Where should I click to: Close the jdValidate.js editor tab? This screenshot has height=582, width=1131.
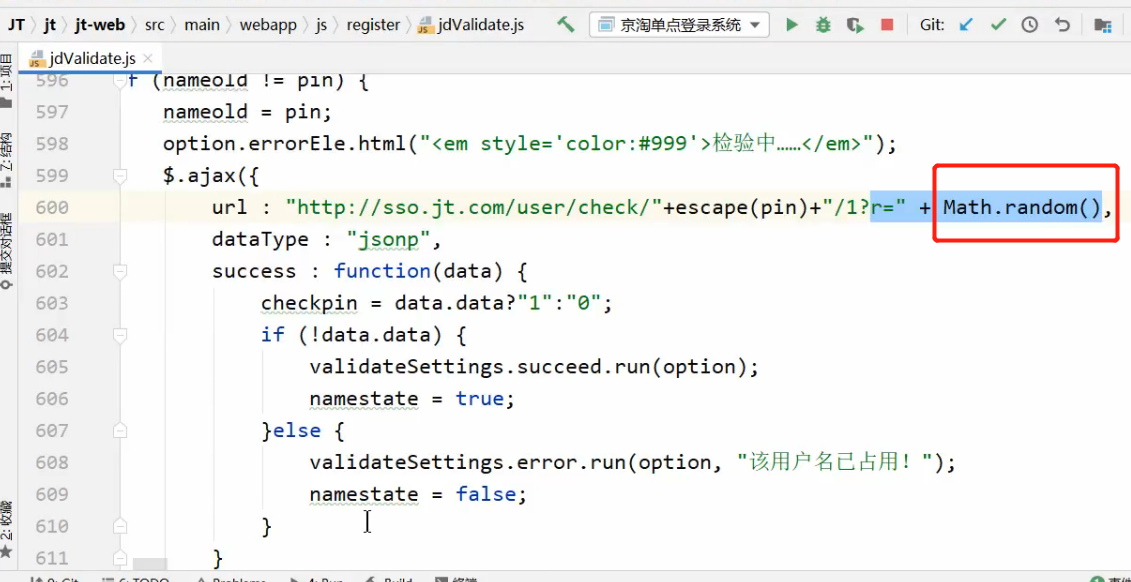[x=148, y=58]
